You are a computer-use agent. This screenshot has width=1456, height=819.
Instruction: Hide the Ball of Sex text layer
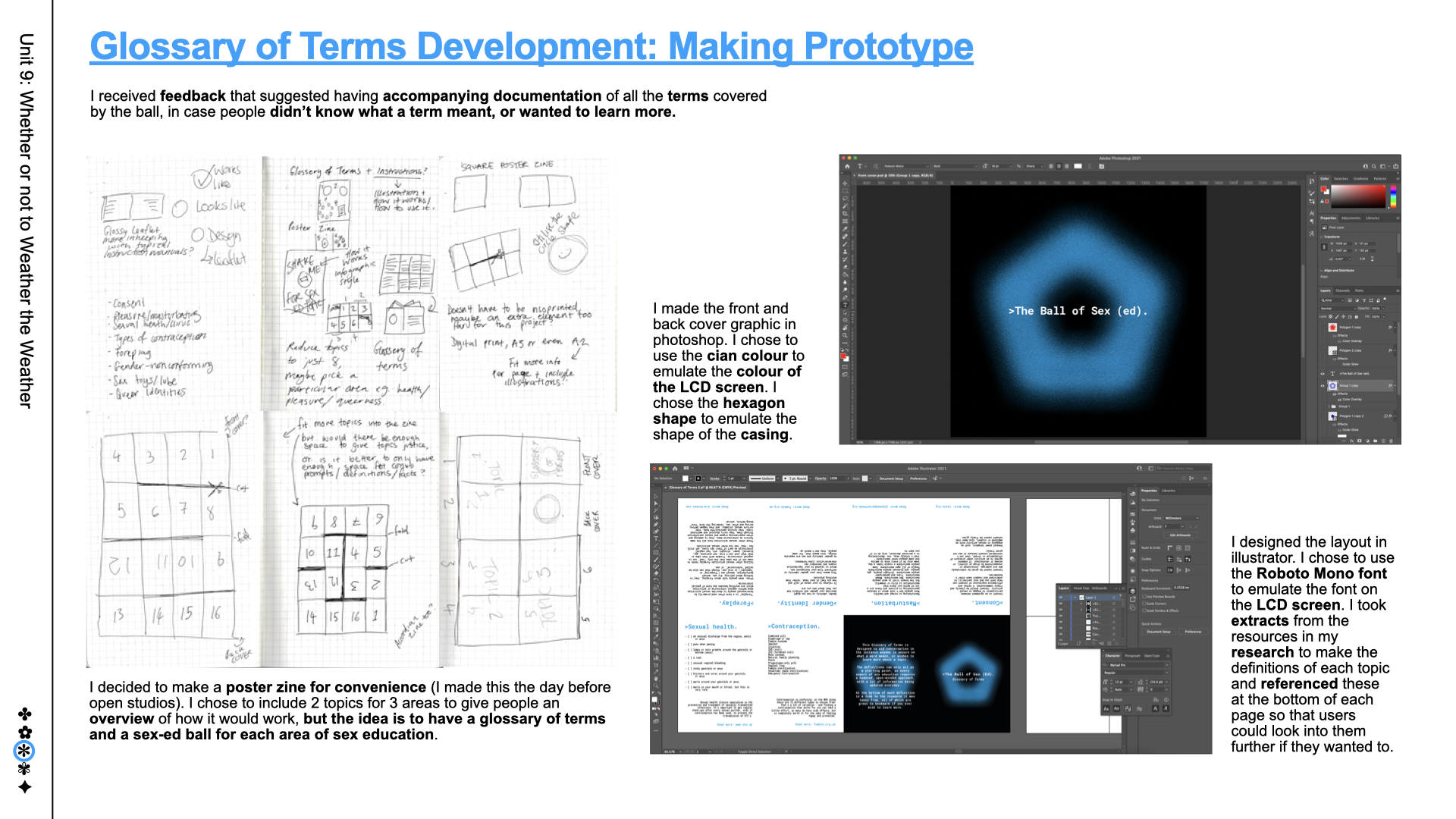click(x=1323, y=374)
